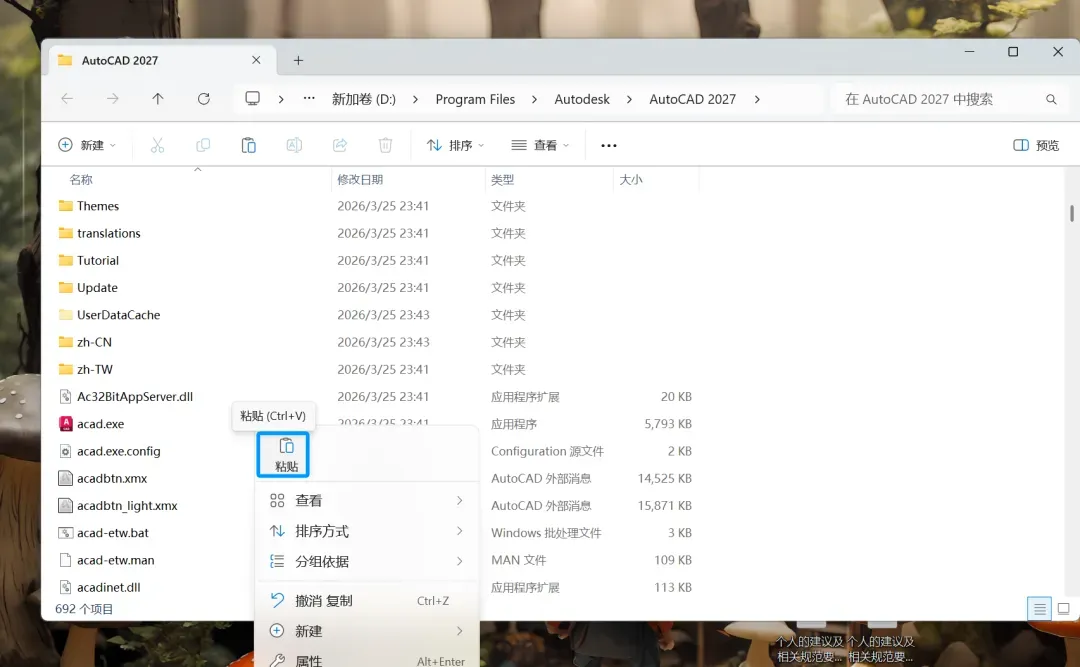The height and width of the screenshot is (667, 1080).
Task: Select the acad.exe application icon
Action: tap(65, 424)
